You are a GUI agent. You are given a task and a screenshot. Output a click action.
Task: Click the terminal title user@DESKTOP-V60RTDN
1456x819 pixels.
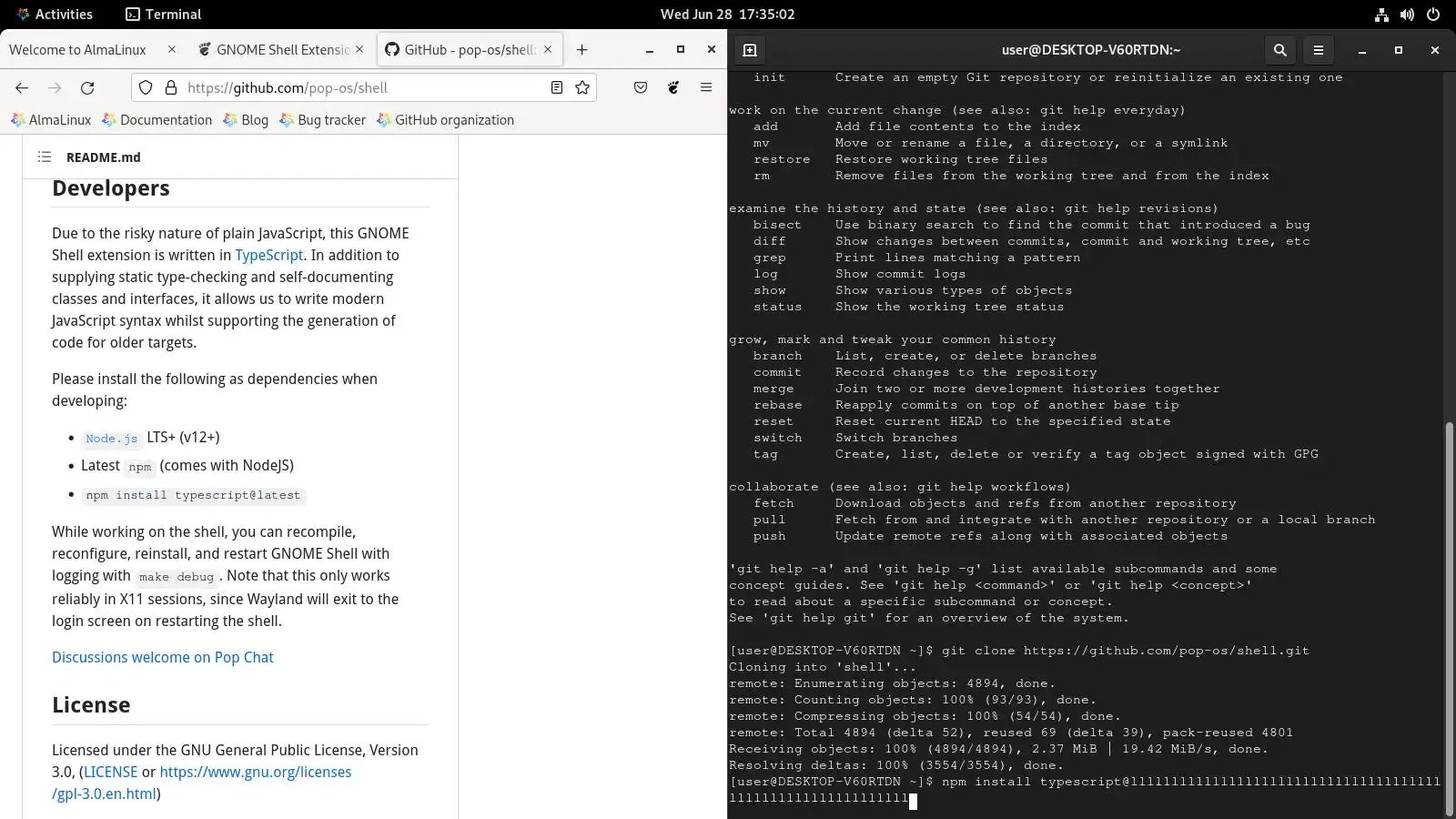[1091, 50]
